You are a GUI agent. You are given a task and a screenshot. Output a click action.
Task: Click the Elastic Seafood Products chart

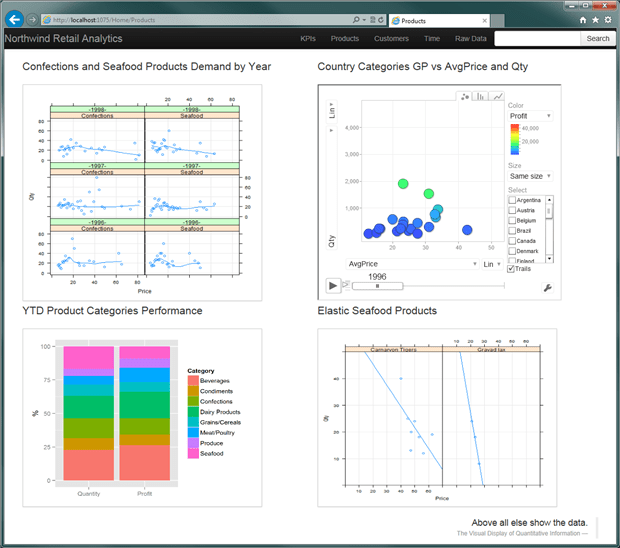click(x=437, y=418)
